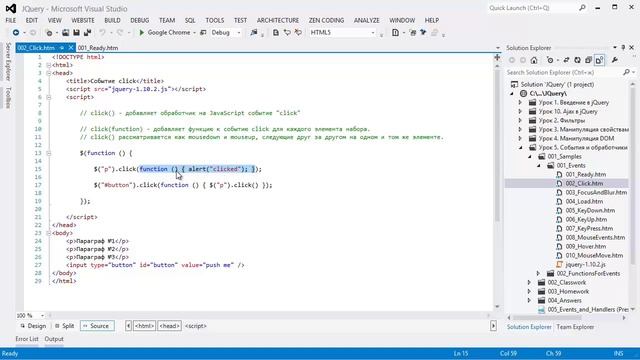This screenshot has height=360, width=640.
Task: Open the BUILD menu
Action: 112,20
